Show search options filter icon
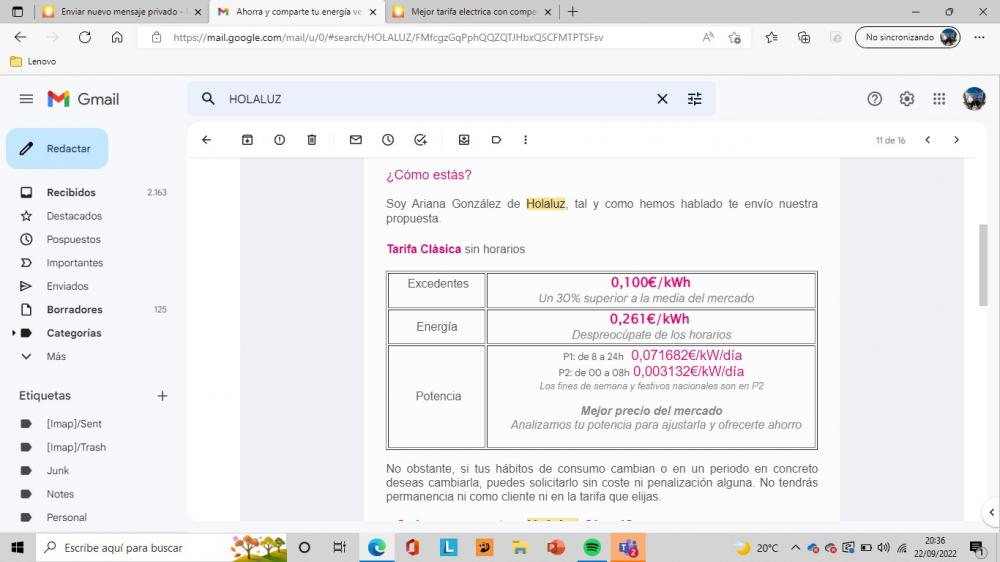Screen dimensions: 1000x562 695,99
